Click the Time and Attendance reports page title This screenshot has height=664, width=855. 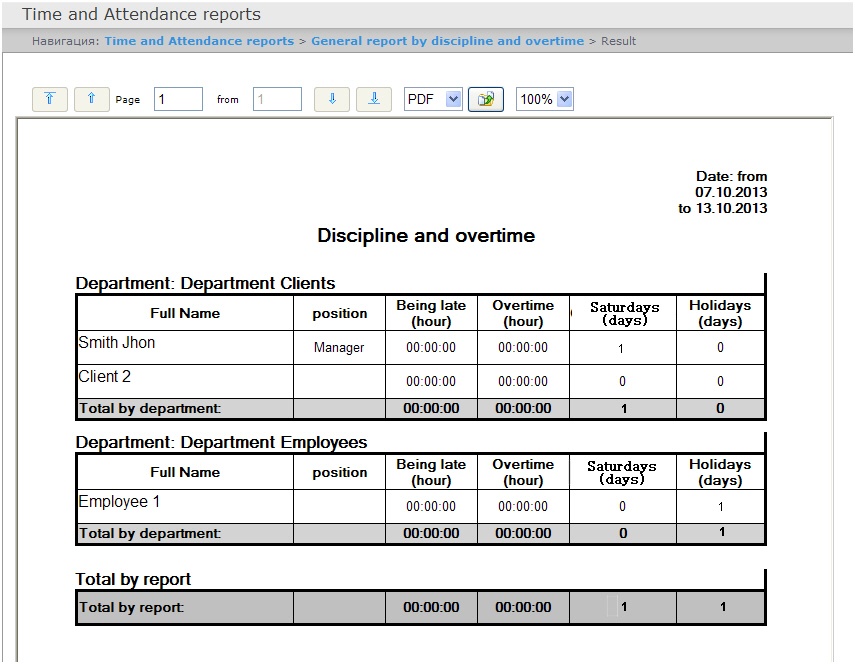(x=141, y=14)
